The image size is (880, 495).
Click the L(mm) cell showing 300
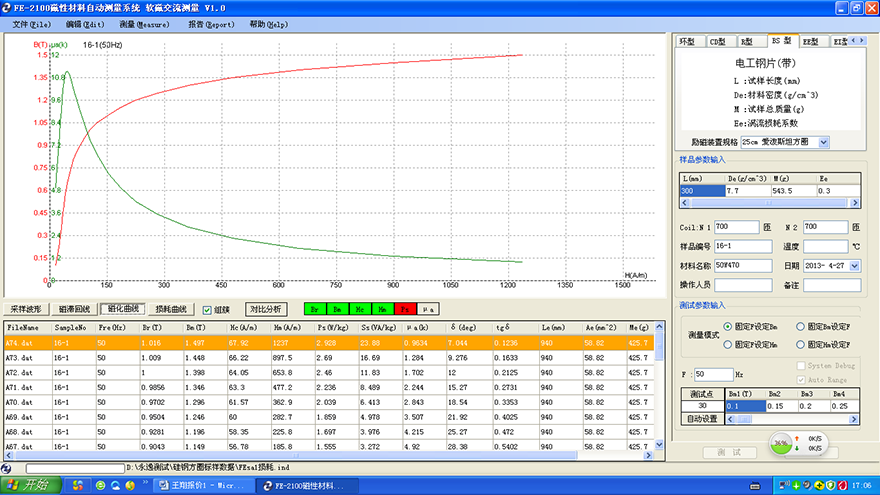coord(702,191)
